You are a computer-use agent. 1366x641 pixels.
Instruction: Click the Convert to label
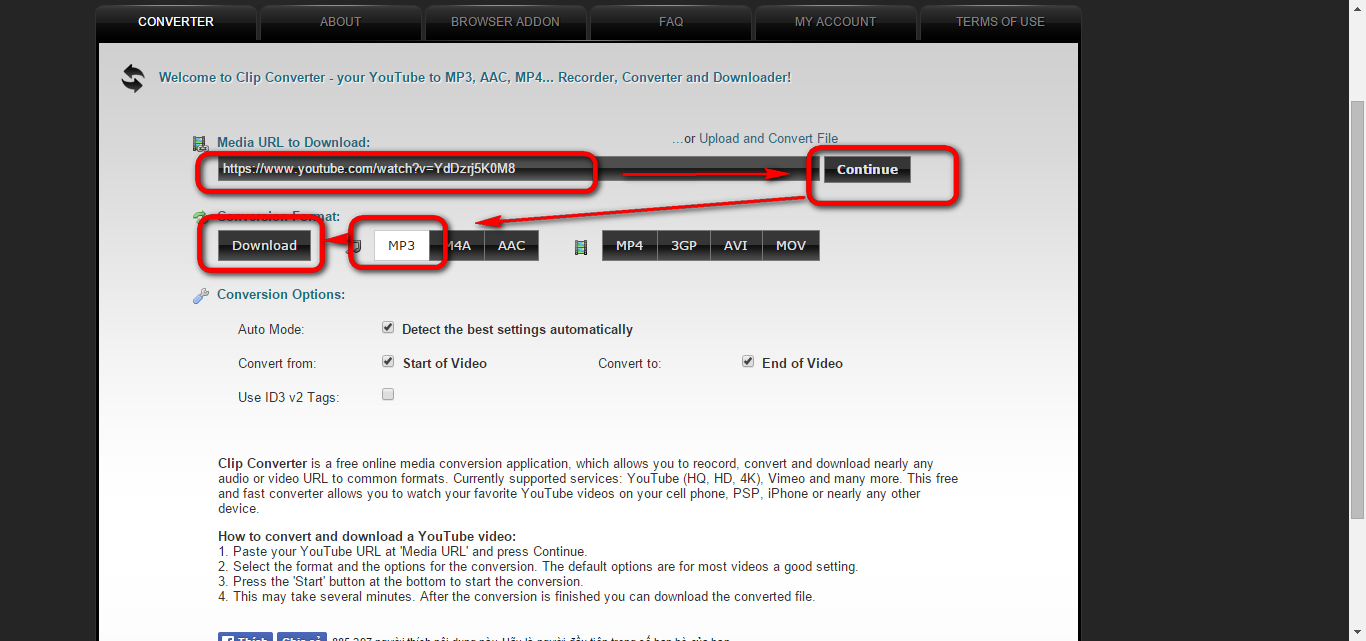(630, 364)
